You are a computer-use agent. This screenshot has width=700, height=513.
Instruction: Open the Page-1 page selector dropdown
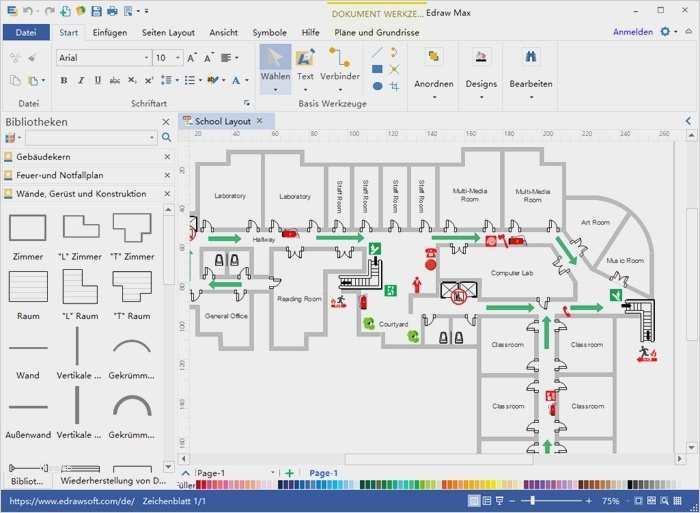pyautogui.click(x=272, y=472)
